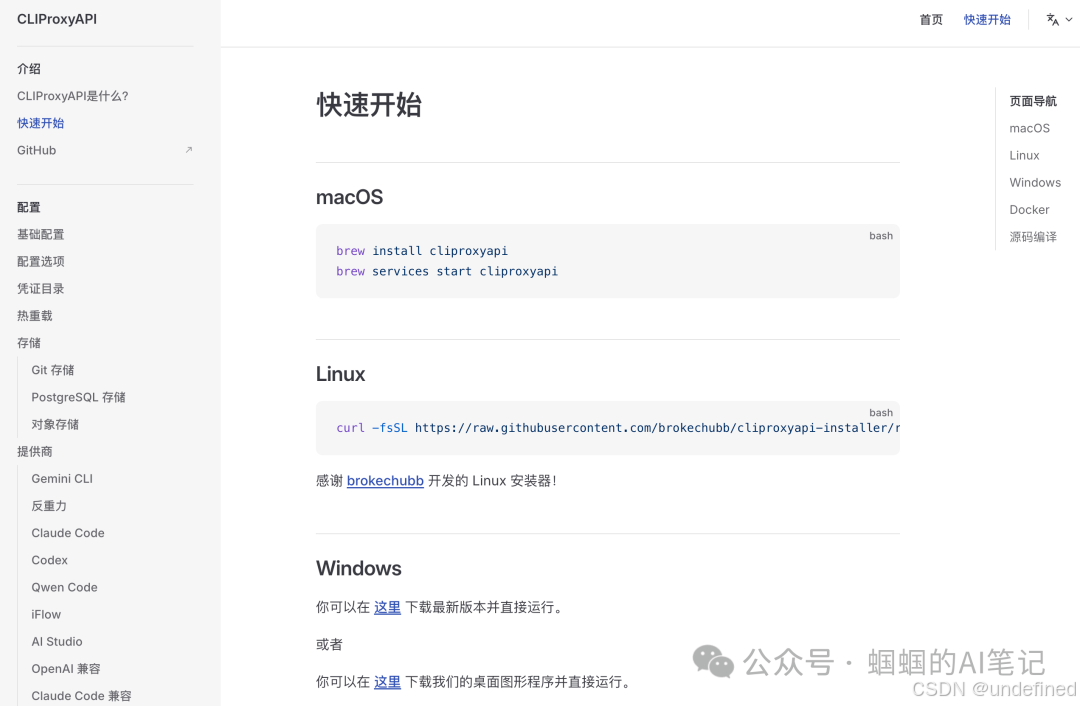Open CLIProxyAPI是什么? sidebar page
The width and height of the screenshot is (1080, 706).
point(73,96)
